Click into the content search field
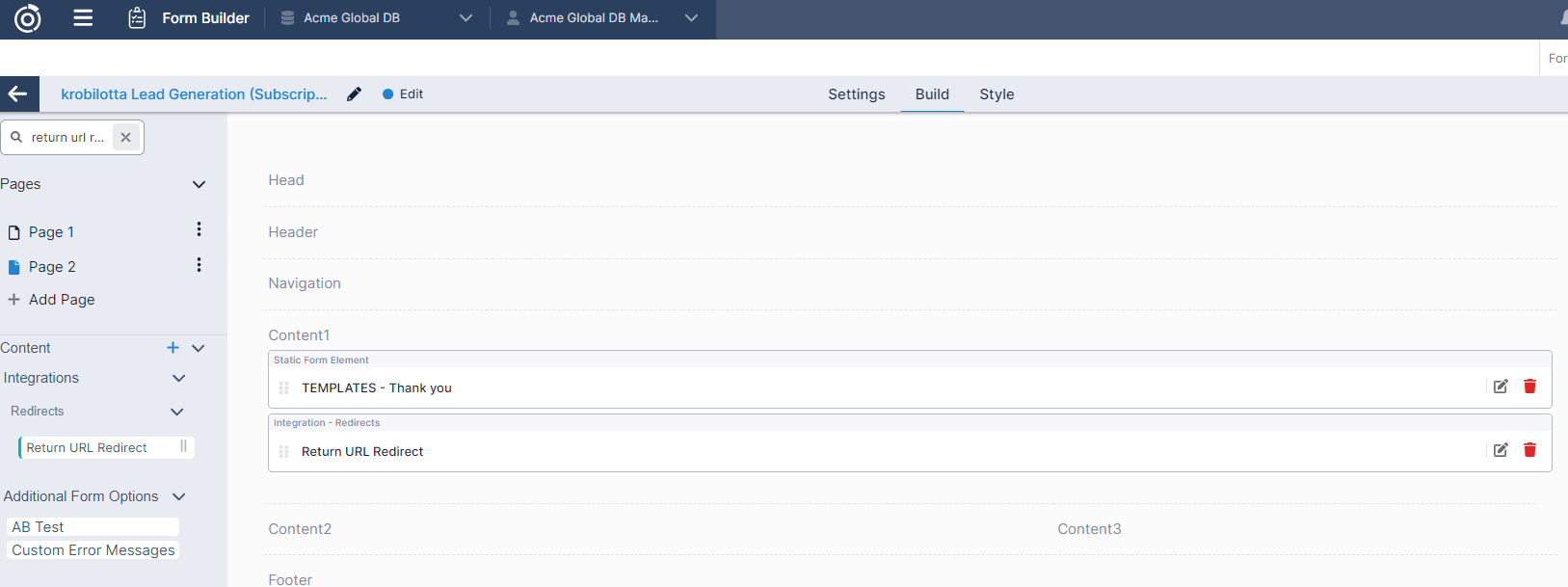This screenshot has height=587, width=1568. click(67, 137)
